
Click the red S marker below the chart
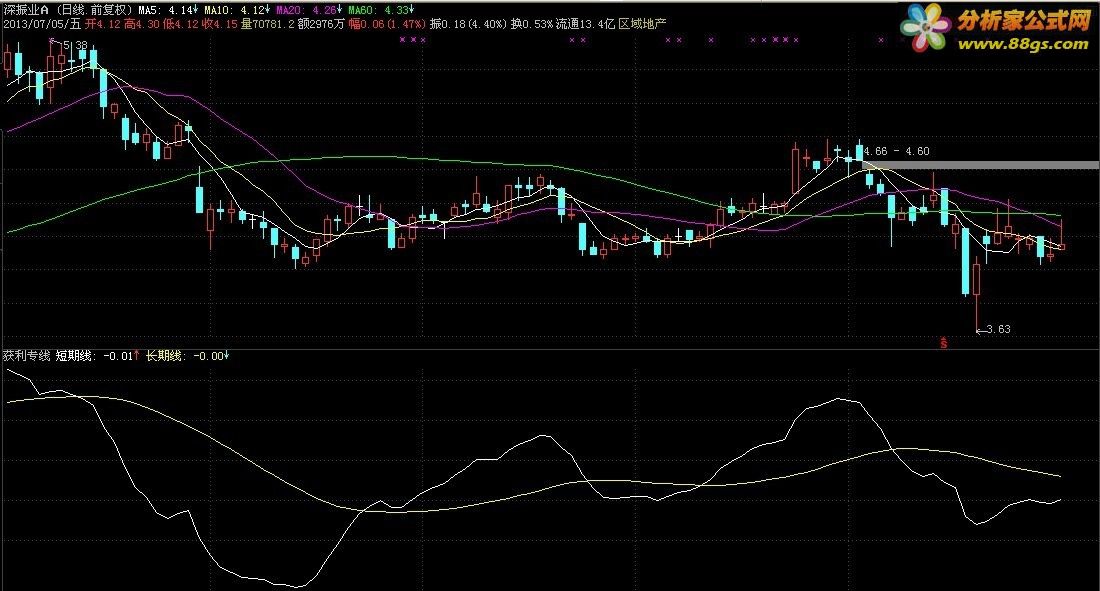[944, 343]
